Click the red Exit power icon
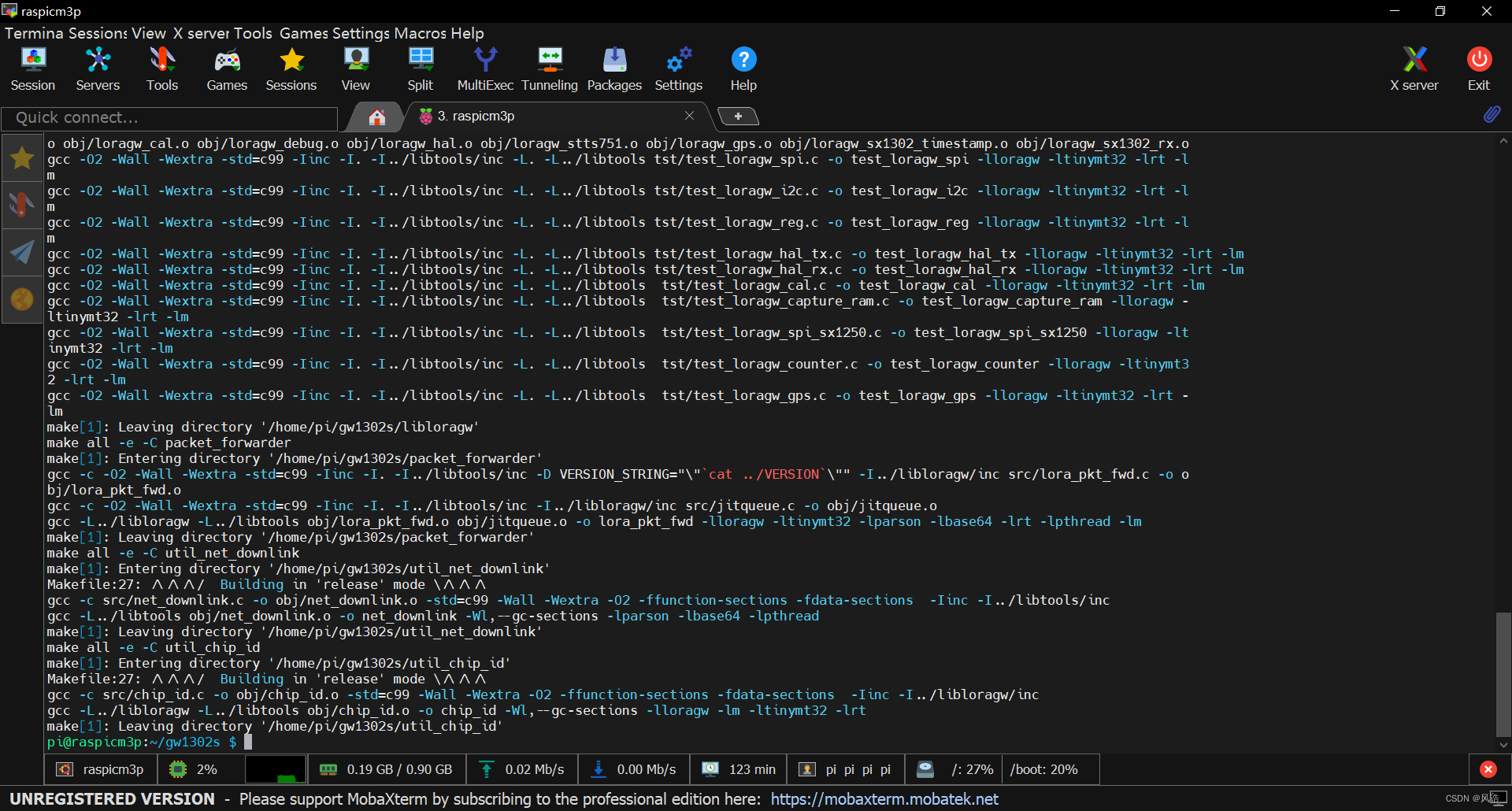The height and width of the screenshot is (811, 1512). (1479, 69)
